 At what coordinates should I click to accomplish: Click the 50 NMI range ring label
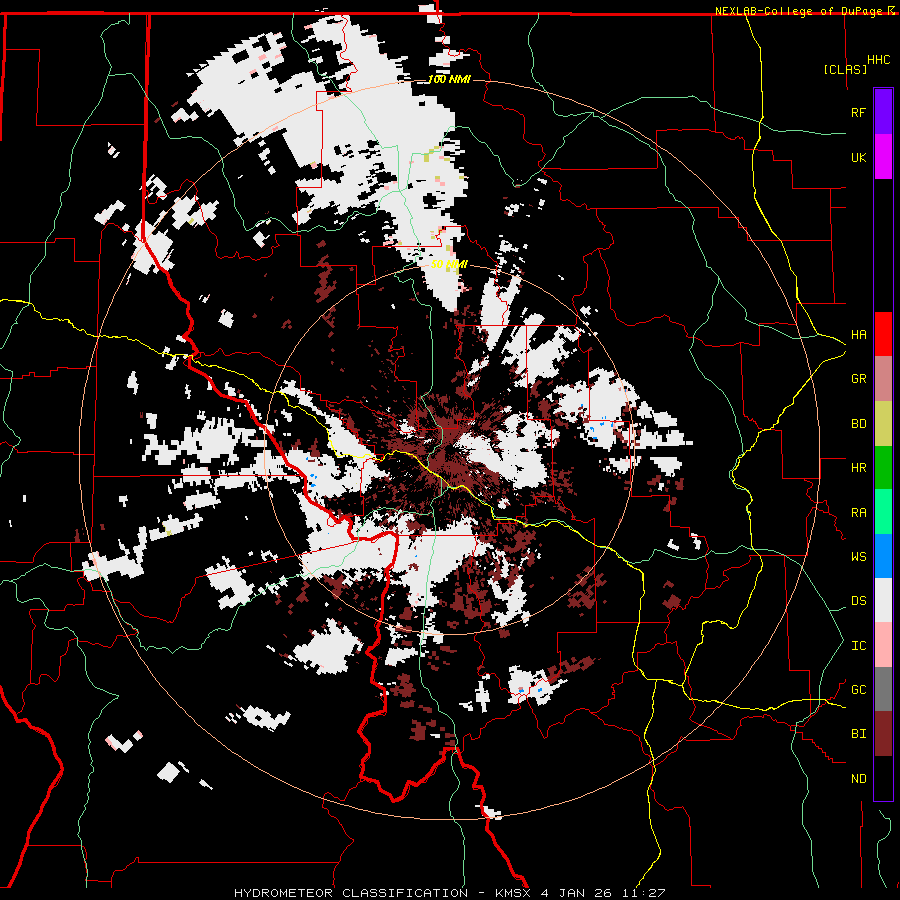tap(449, 264)
